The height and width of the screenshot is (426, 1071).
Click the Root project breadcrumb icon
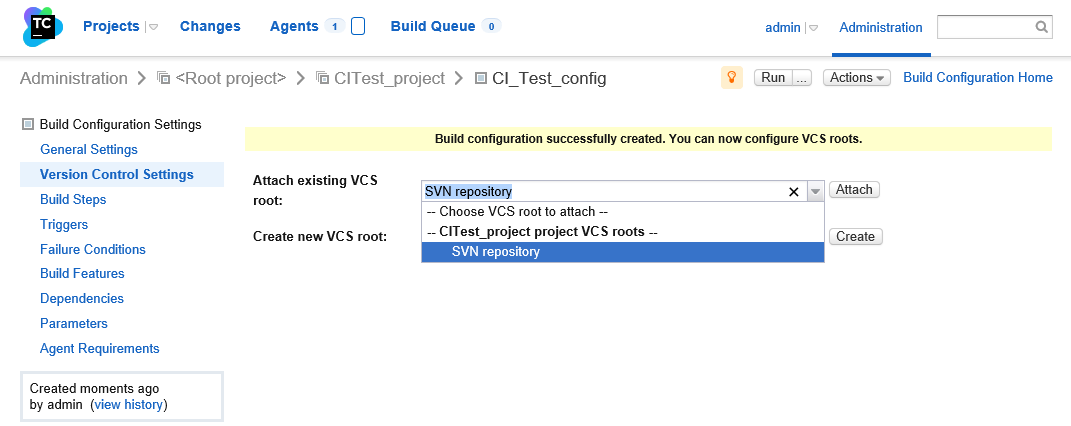(165, 78)
